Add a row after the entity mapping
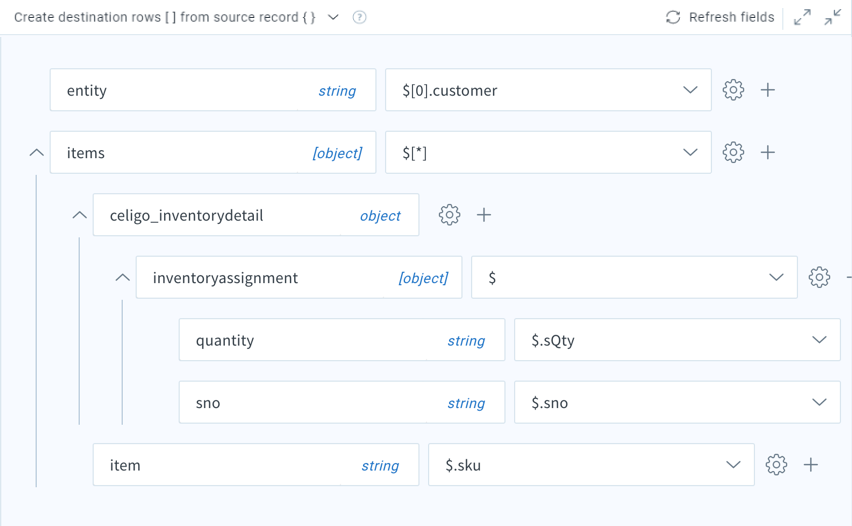 [x=767, y=90]
